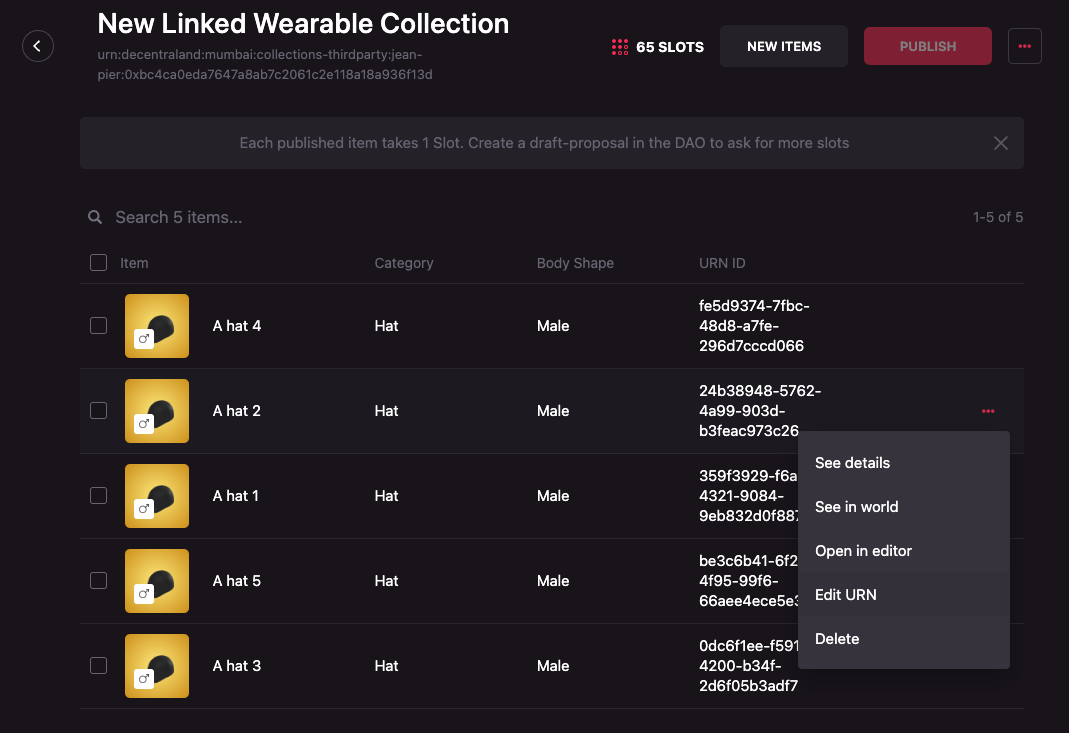Check the A hat 4 checkbox
Image resolution: width=1069 pixels, height=733 pixels.
coord(98,326)
